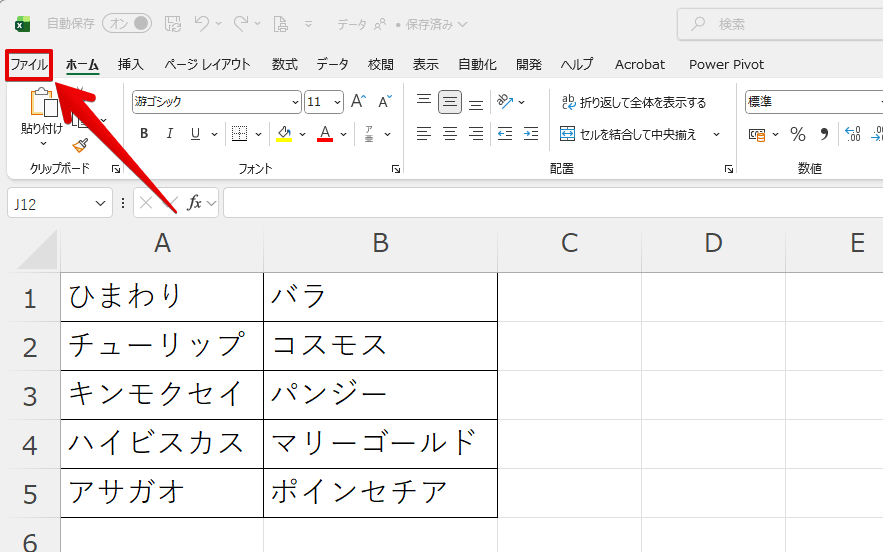Click the Align Left icon
This screenshot has height=552, width=883.
(424, 133)
